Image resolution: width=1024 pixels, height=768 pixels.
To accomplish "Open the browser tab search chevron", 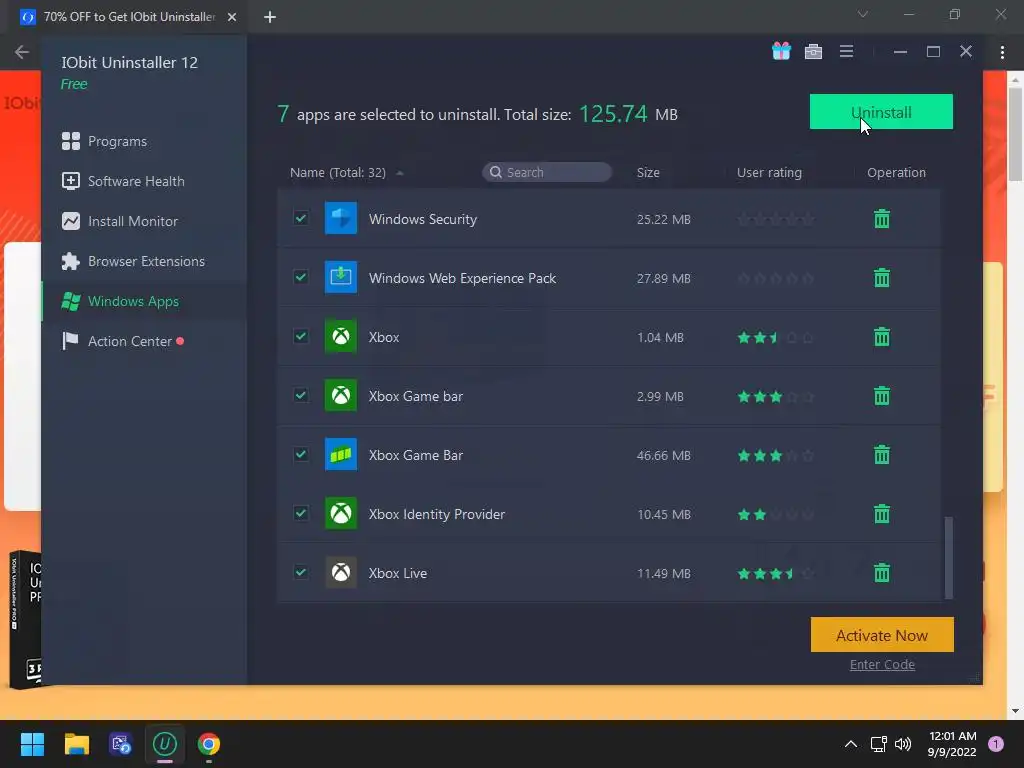I will [863, 14].
